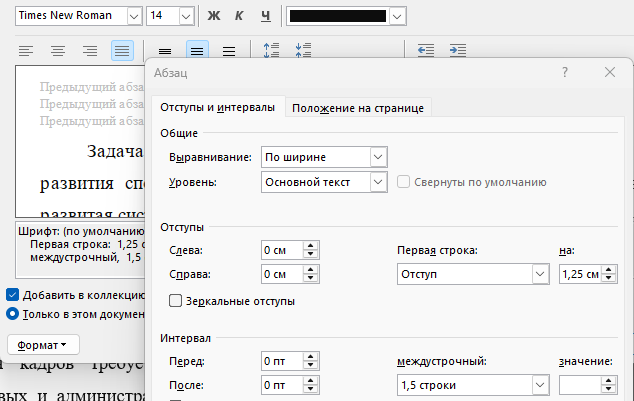Increase Перед spacing with up arrow
634x401 pixels.
(x=311, y=357)
